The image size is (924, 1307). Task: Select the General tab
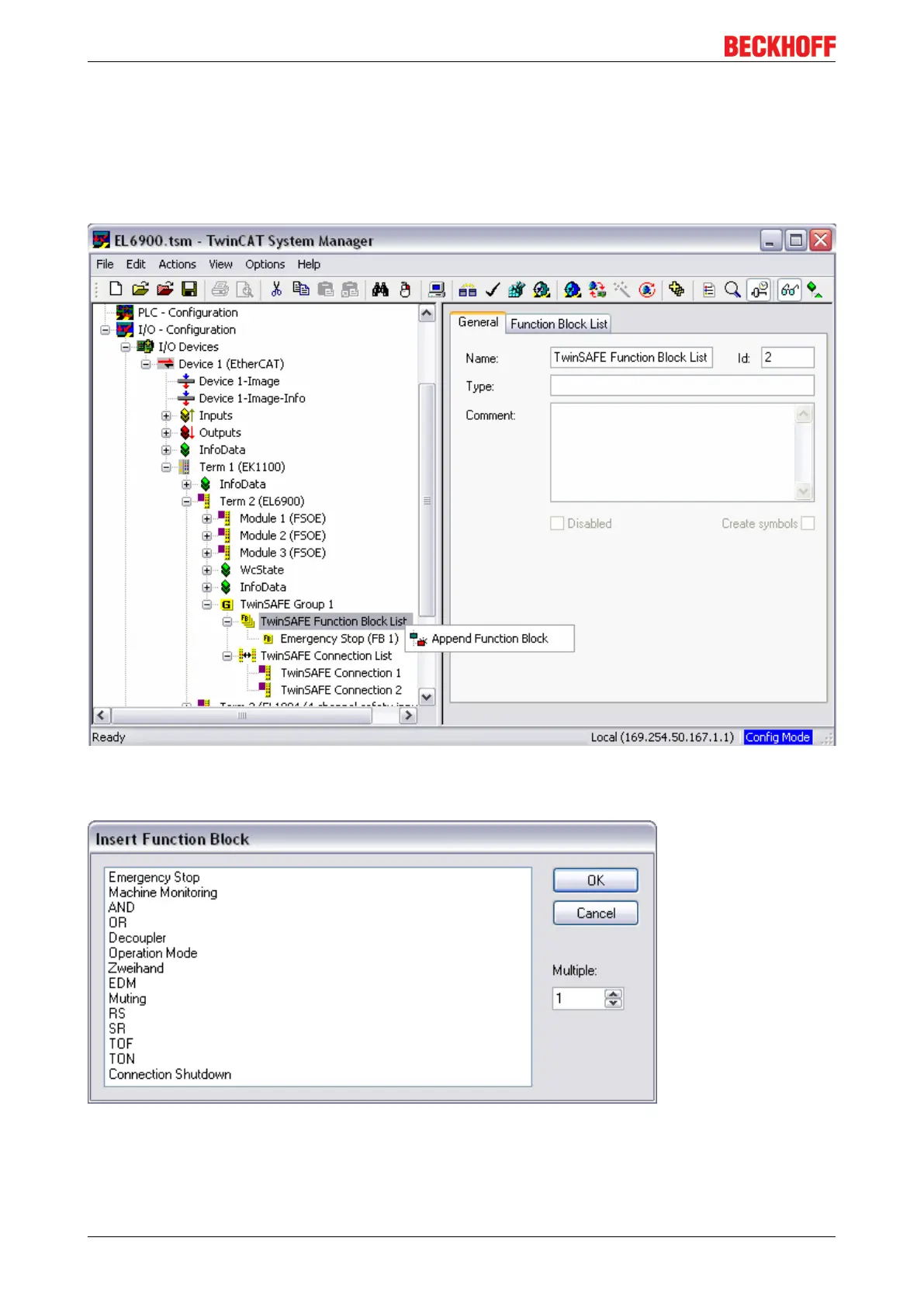click(x=478, y=322)
